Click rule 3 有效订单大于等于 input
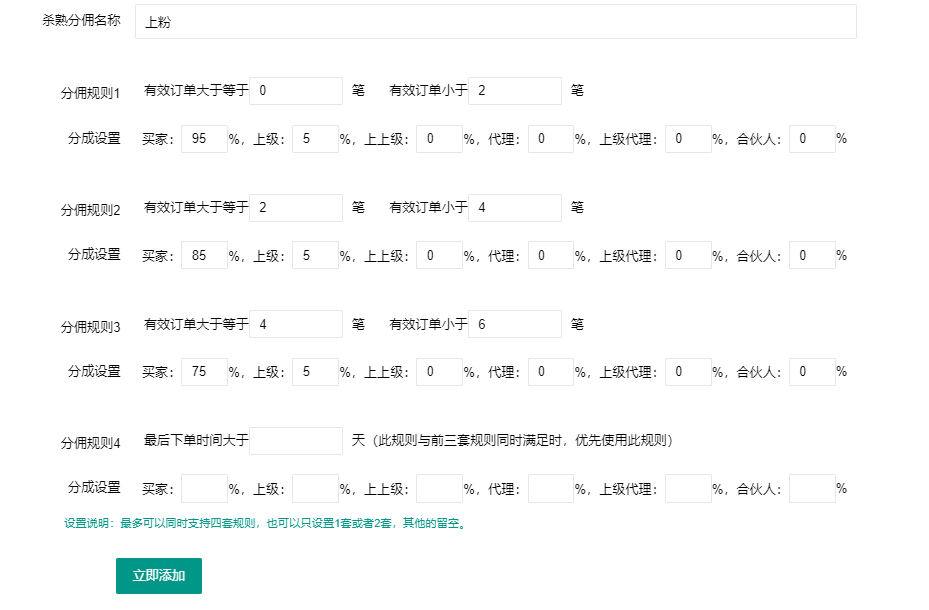The image size is (929, 610). coord(296,324)
